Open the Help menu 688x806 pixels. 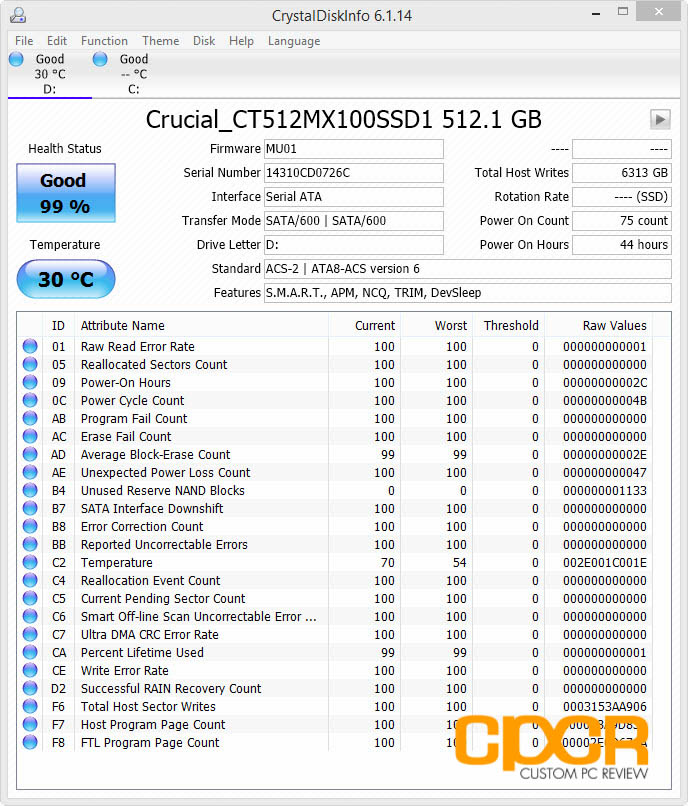pos(241,41)
